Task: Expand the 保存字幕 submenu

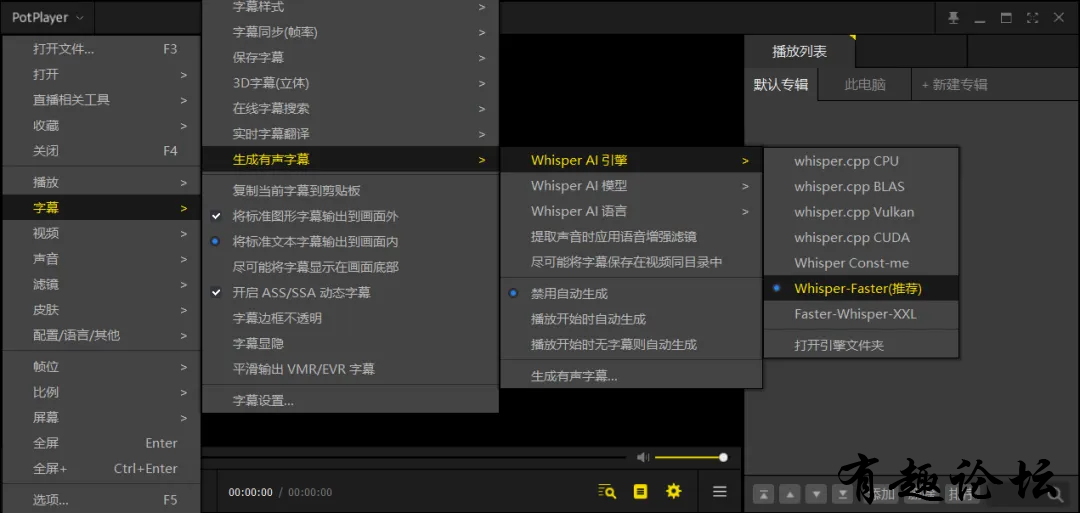Action: pos(351,58)
